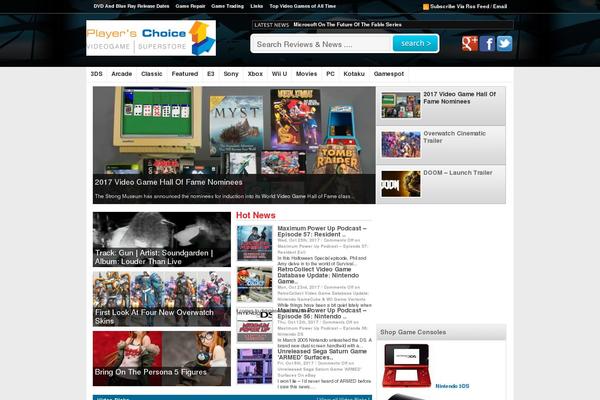600x400 pixels.
Task: Open Maximum Power Up Podcast Episode 56 headline
Action: (322, 313)
